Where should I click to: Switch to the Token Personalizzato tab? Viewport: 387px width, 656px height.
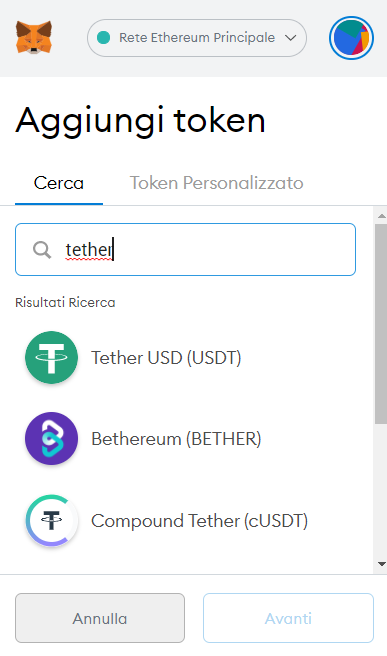[216, 183]
